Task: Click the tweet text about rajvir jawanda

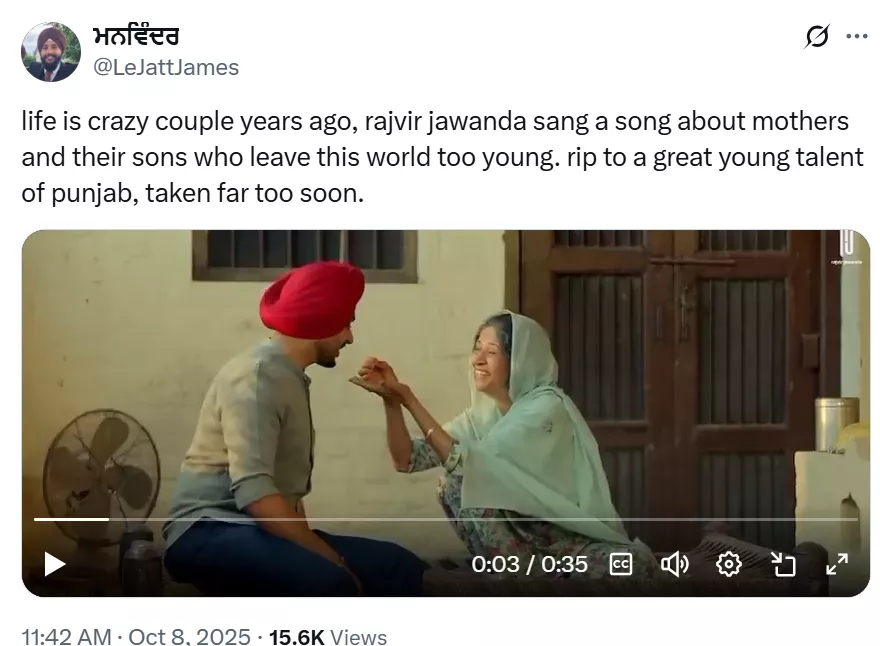Action: click(442, 157)
